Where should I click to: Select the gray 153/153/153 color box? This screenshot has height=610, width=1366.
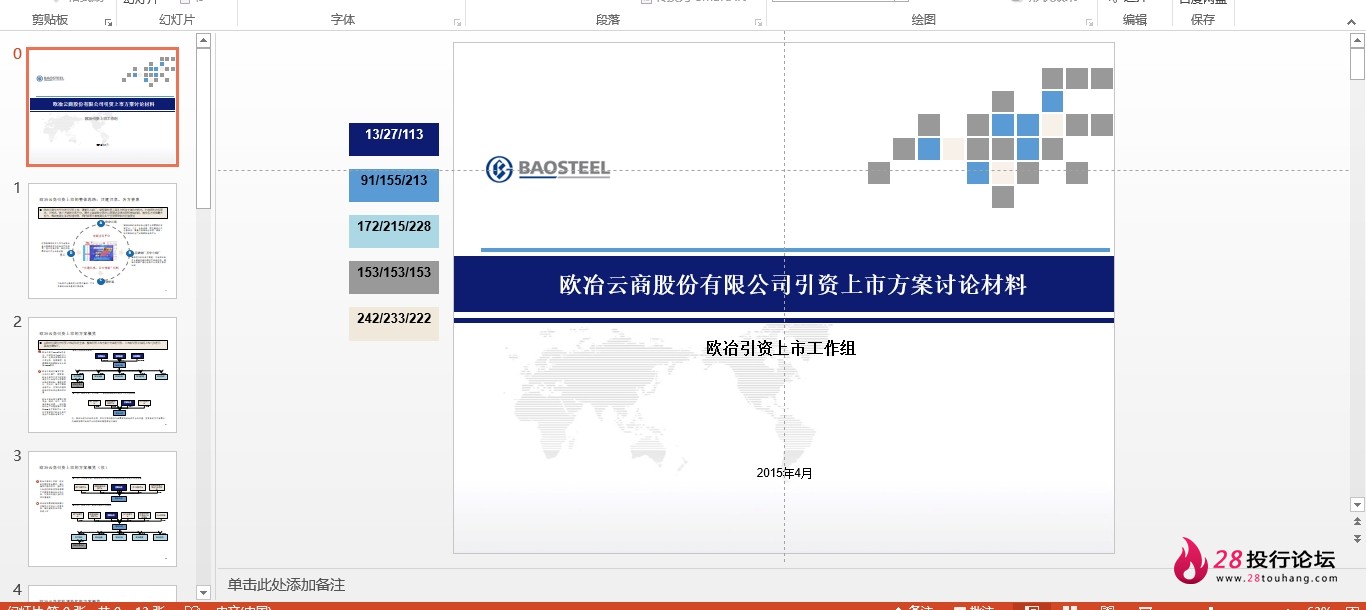point(394,277)
